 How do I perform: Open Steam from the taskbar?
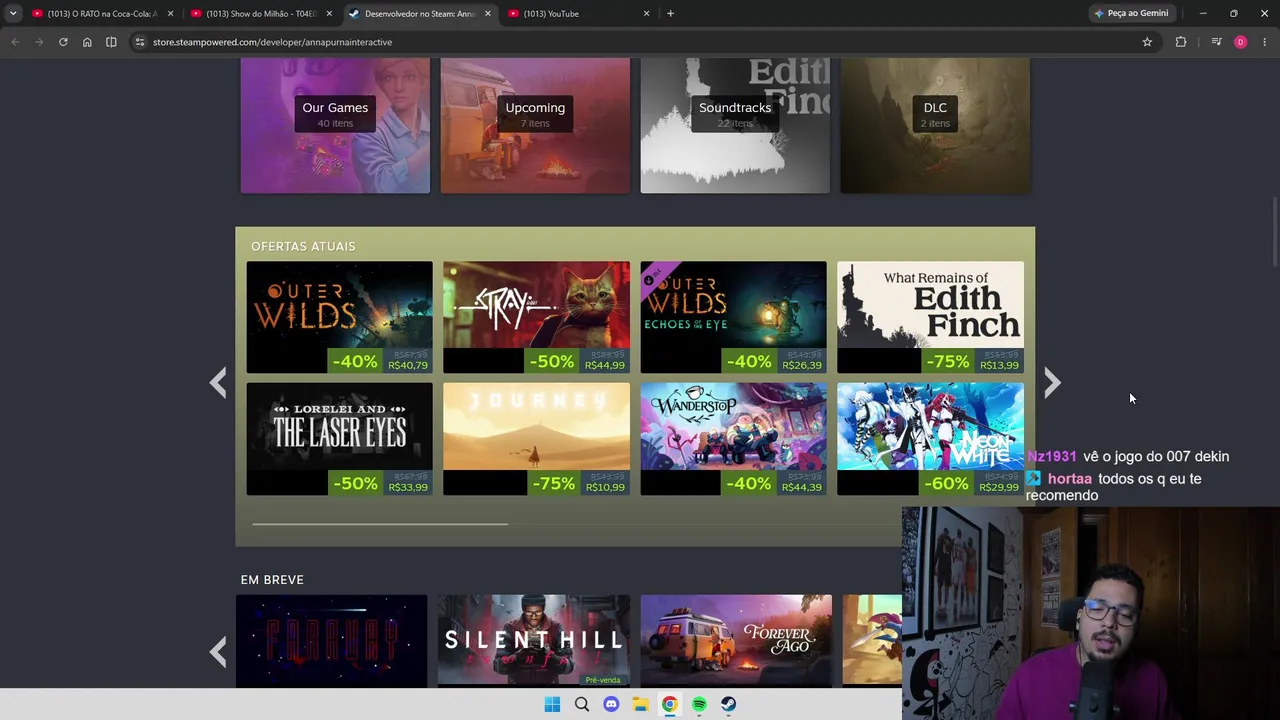tap(728, 704)
